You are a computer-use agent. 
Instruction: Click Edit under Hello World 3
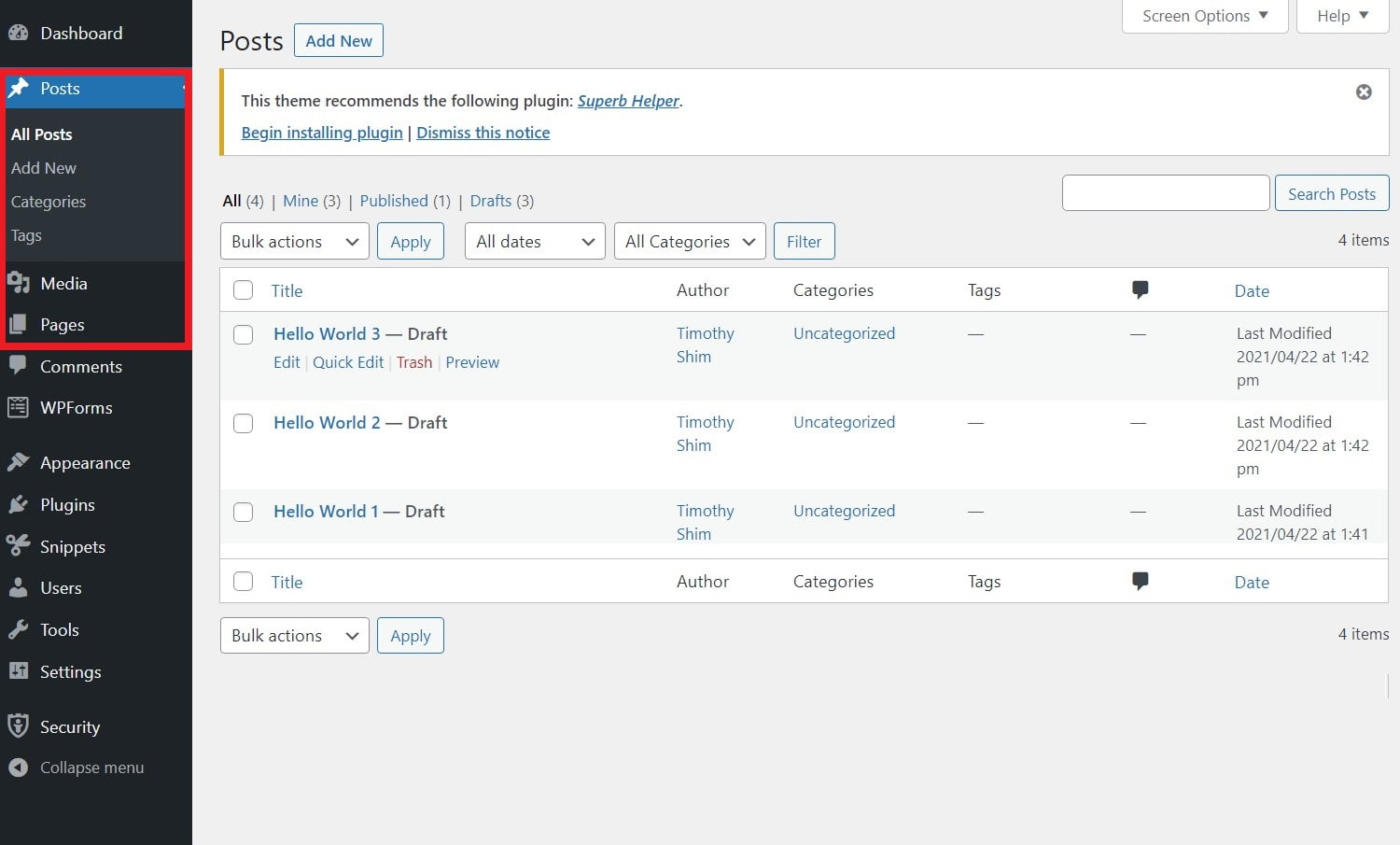(287, 362)
